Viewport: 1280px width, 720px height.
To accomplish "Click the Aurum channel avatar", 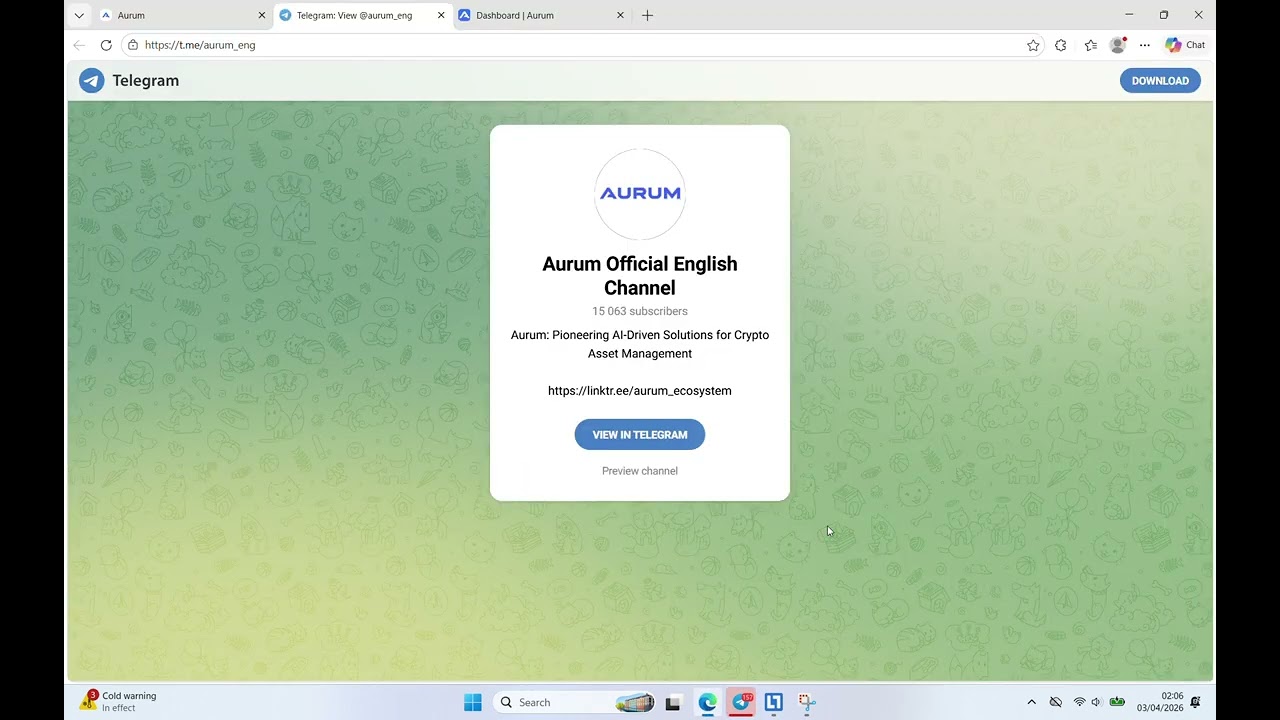I will pyautogui.click(x=640, y=194).
